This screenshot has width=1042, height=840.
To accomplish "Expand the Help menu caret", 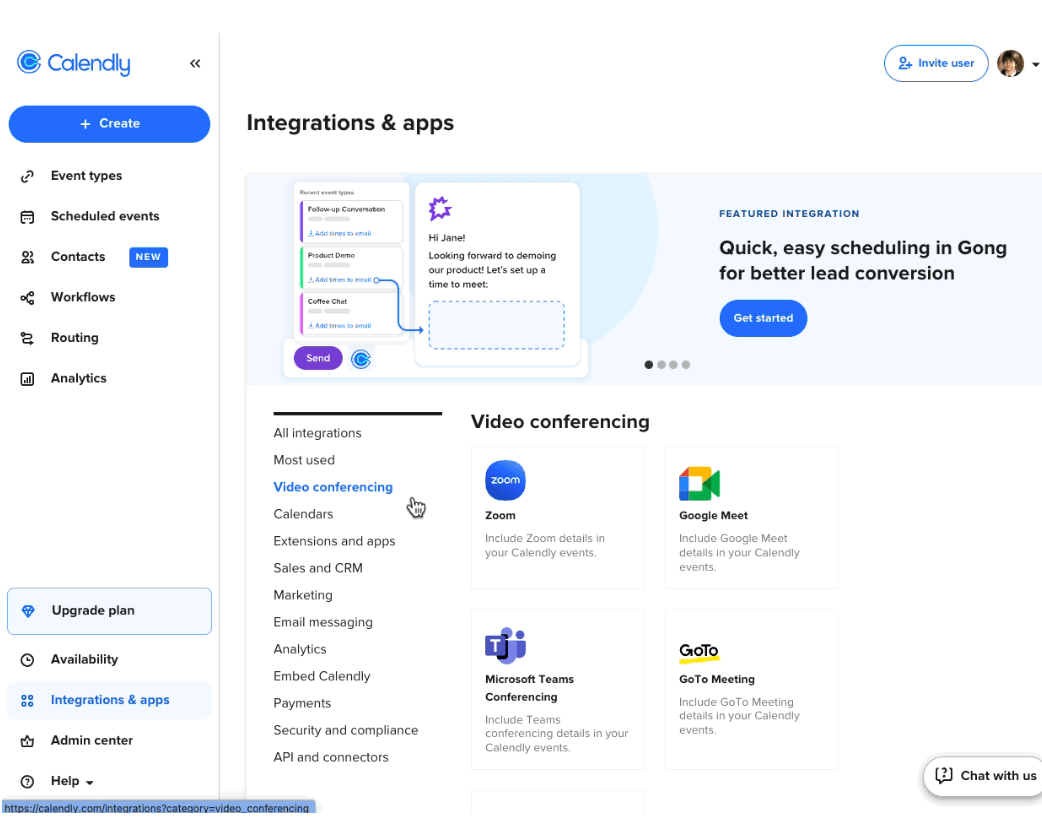I will (x=90, y=783).
